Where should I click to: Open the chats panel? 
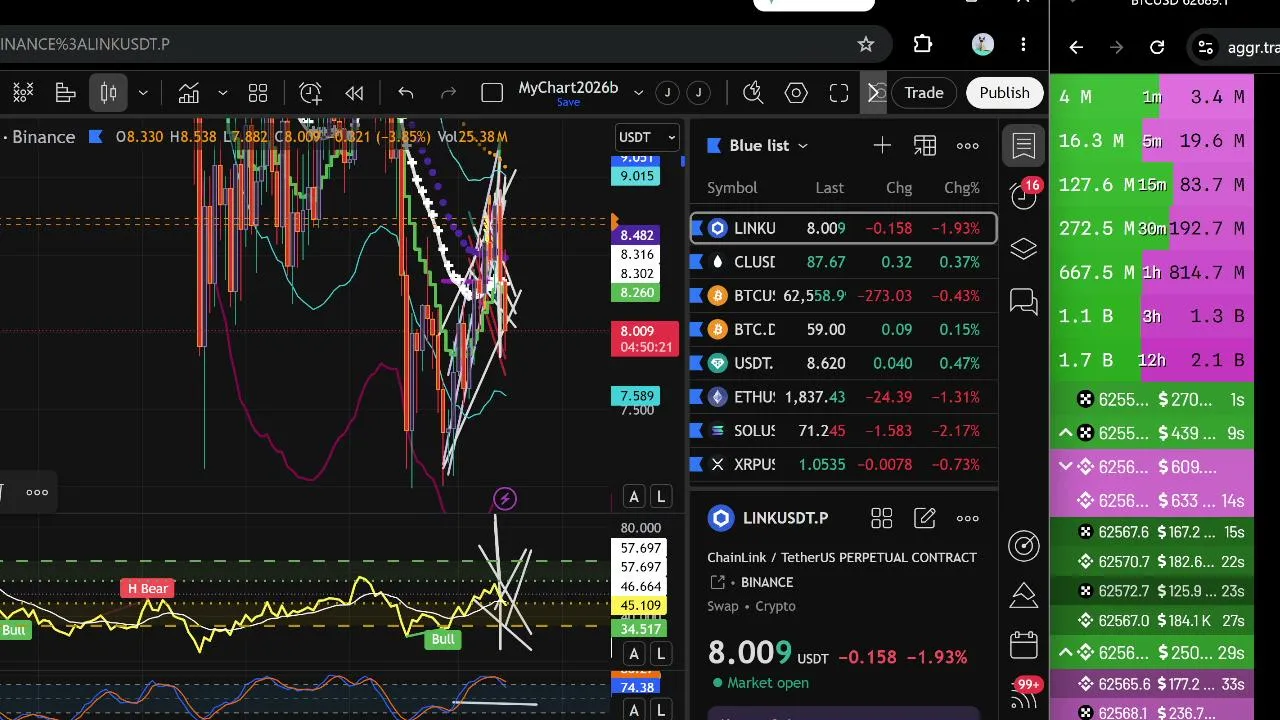pyautogui.click(x=1024, y=301)
